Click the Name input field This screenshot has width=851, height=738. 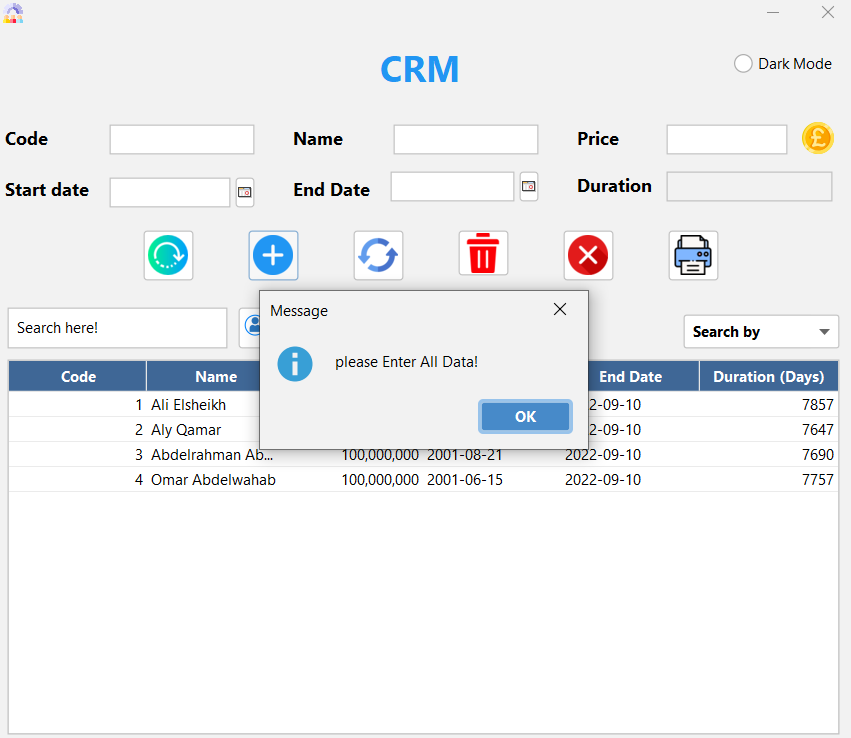466,139
